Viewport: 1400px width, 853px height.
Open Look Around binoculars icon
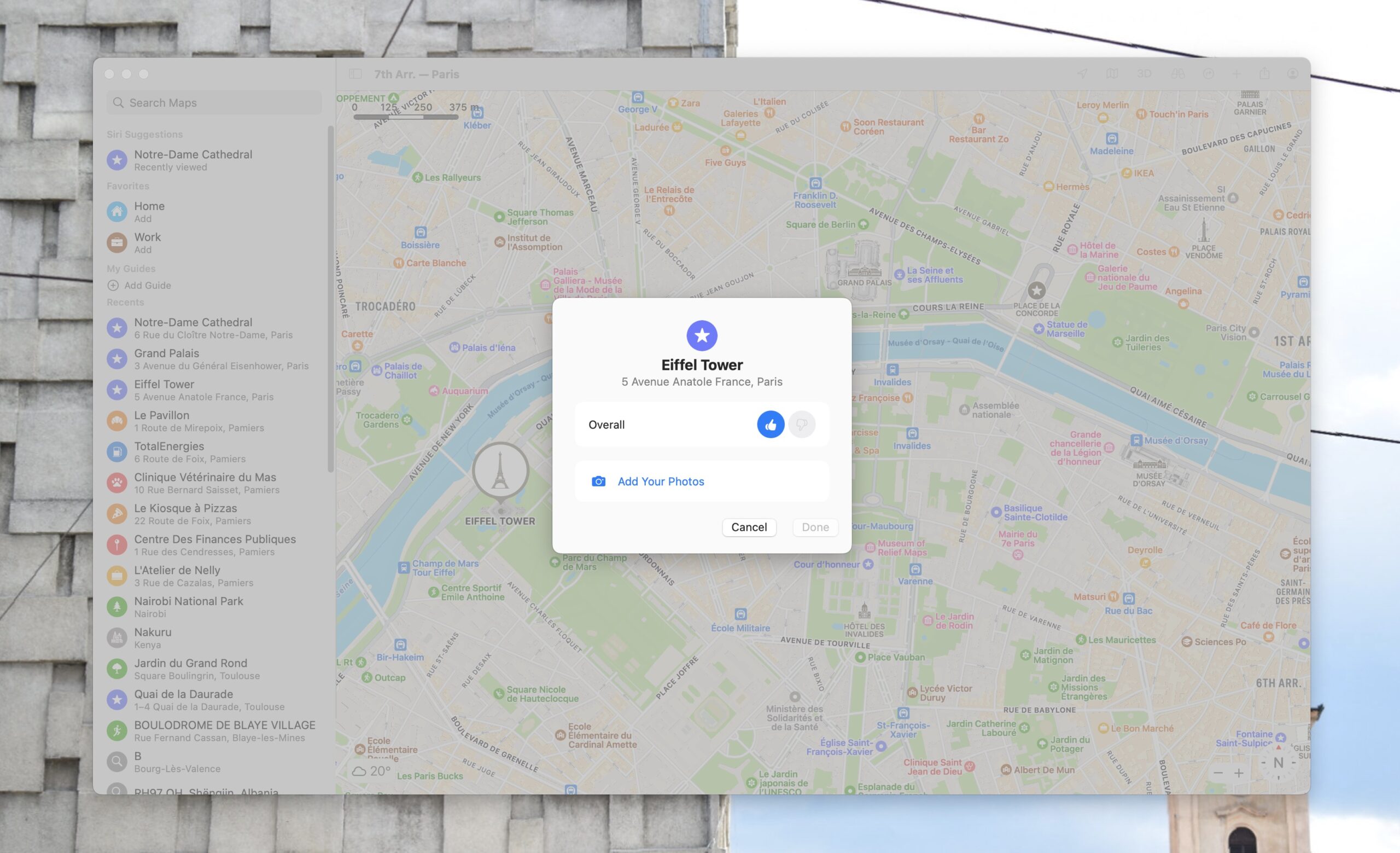[x=1178, y=74]
